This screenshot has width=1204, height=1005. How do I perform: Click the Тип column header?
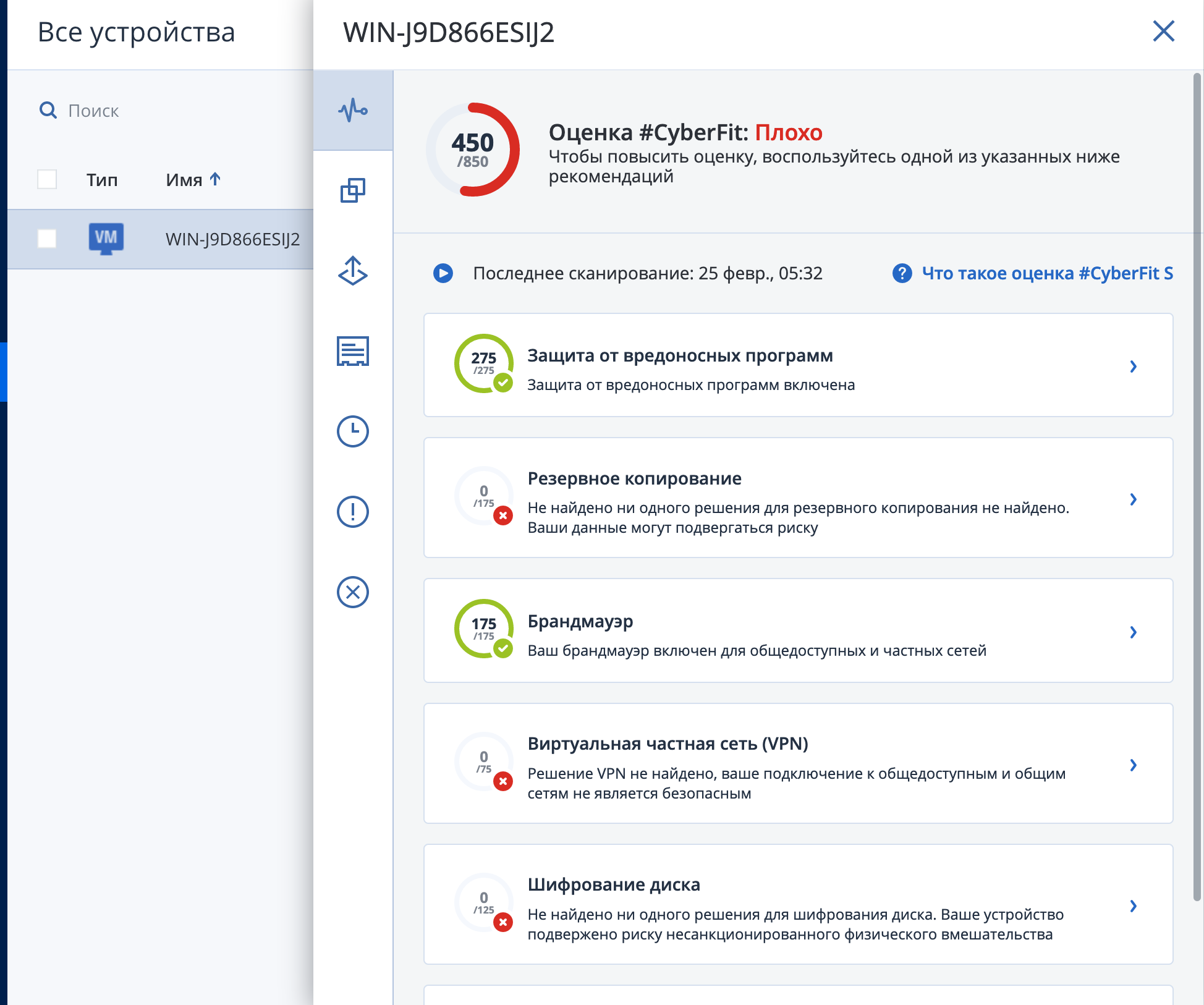coord(102,180)
